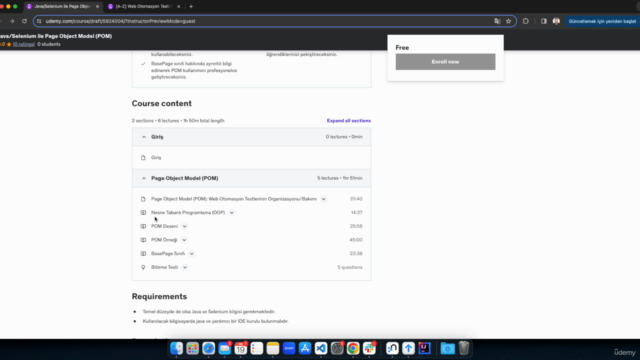Open Notes from the dock

(x=273, y=348)
